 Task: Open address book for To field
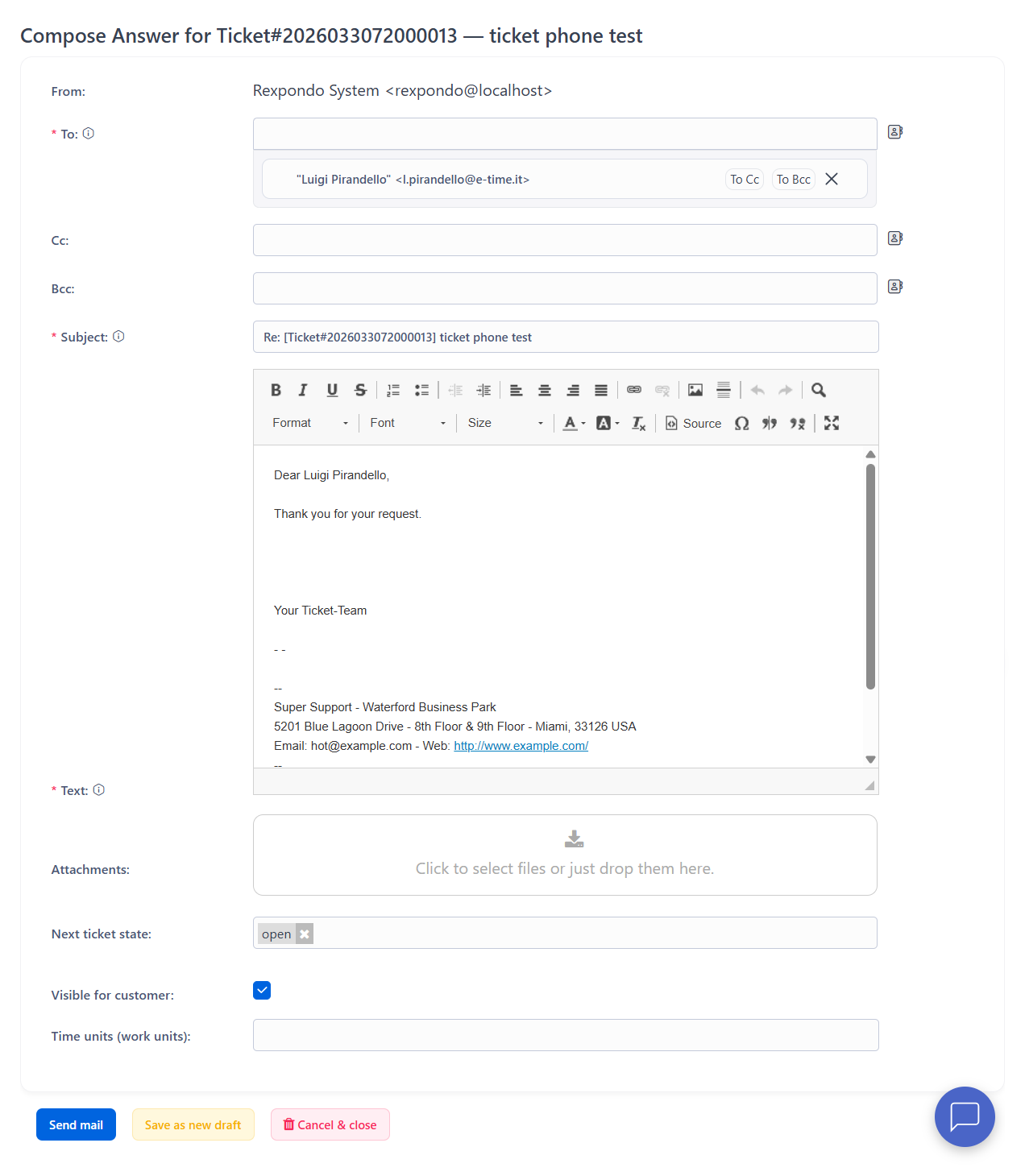click(895, 131)
